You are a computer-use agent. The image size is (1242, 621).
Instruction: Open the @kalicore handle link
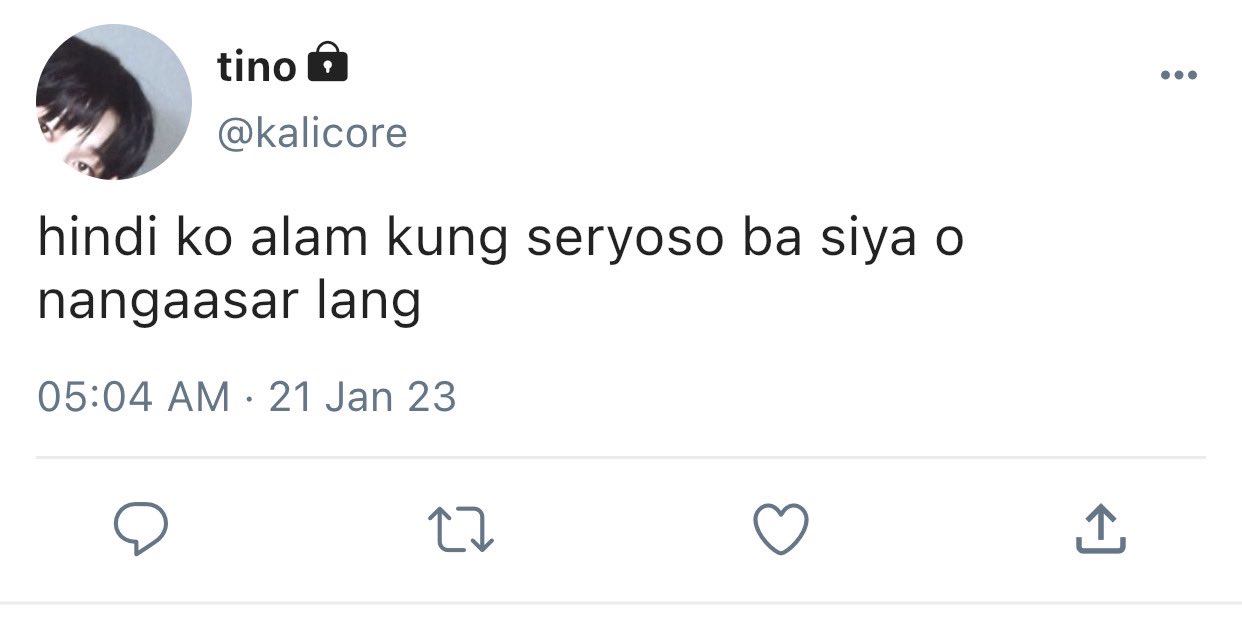[x=312, y=134]
